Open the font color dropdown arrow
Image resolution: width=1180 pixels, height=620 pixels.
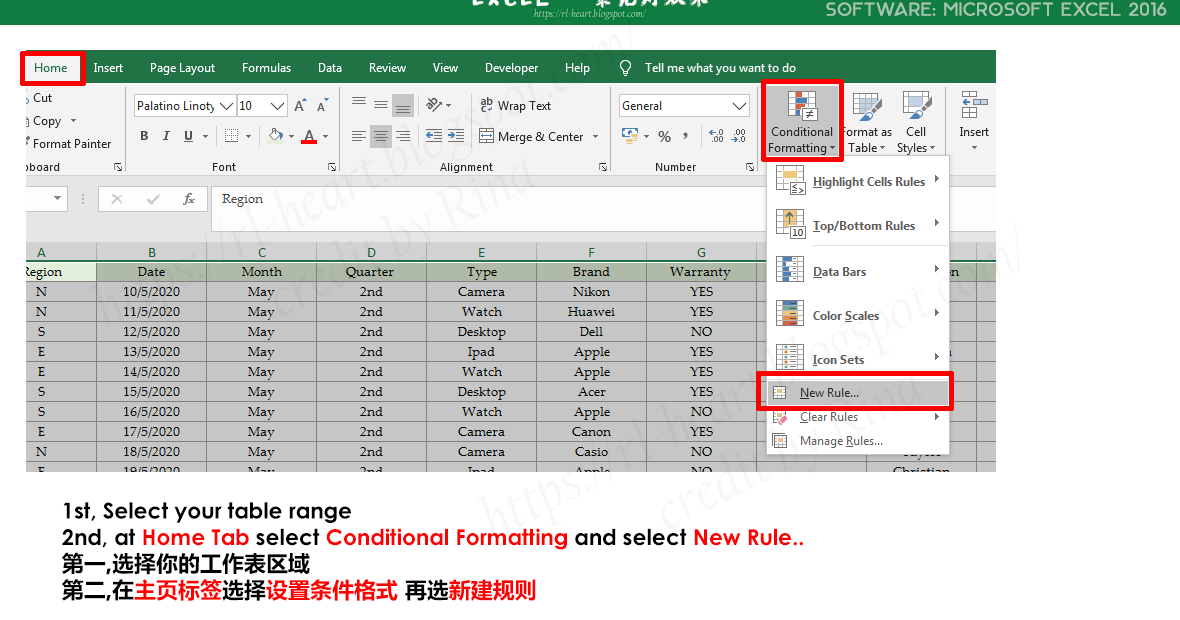click(x=325, y=136)
